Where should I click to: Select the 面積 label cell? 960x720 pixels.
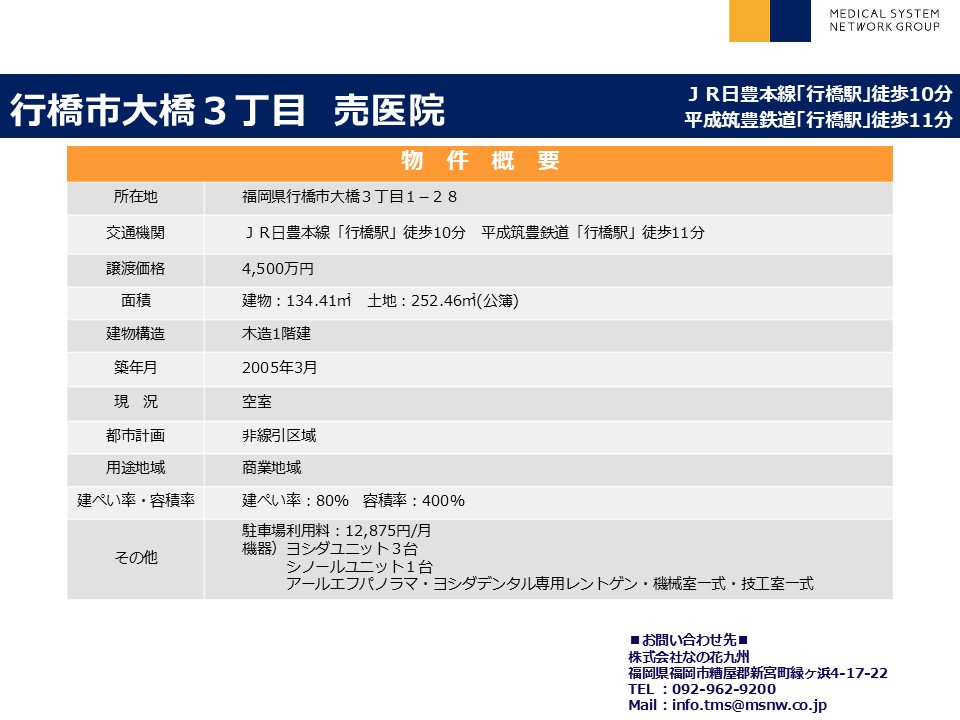[x=135, y=300]
